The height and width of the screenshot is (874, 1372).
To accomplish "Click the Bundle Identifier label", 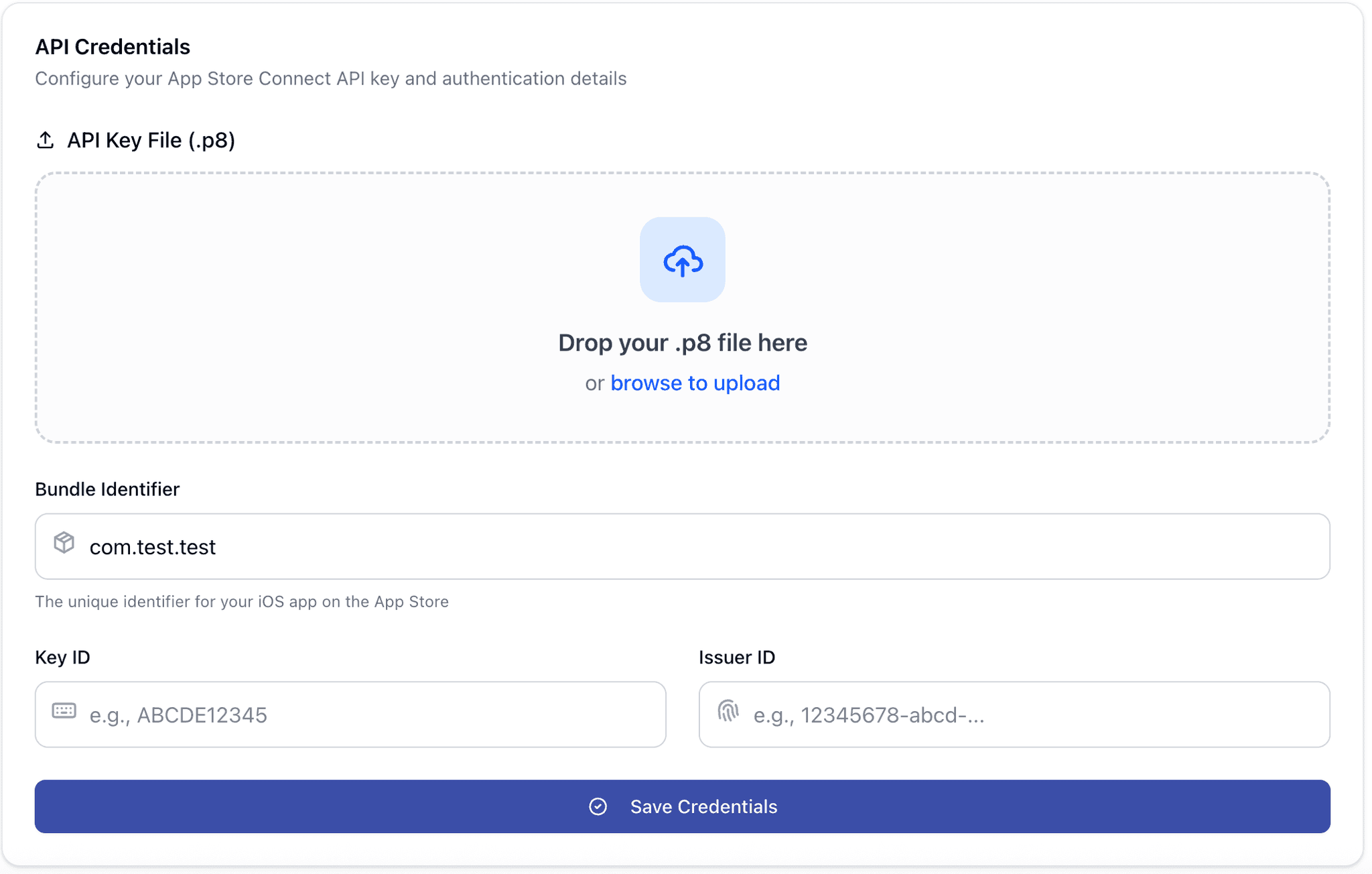I will (x=107, y=489).
